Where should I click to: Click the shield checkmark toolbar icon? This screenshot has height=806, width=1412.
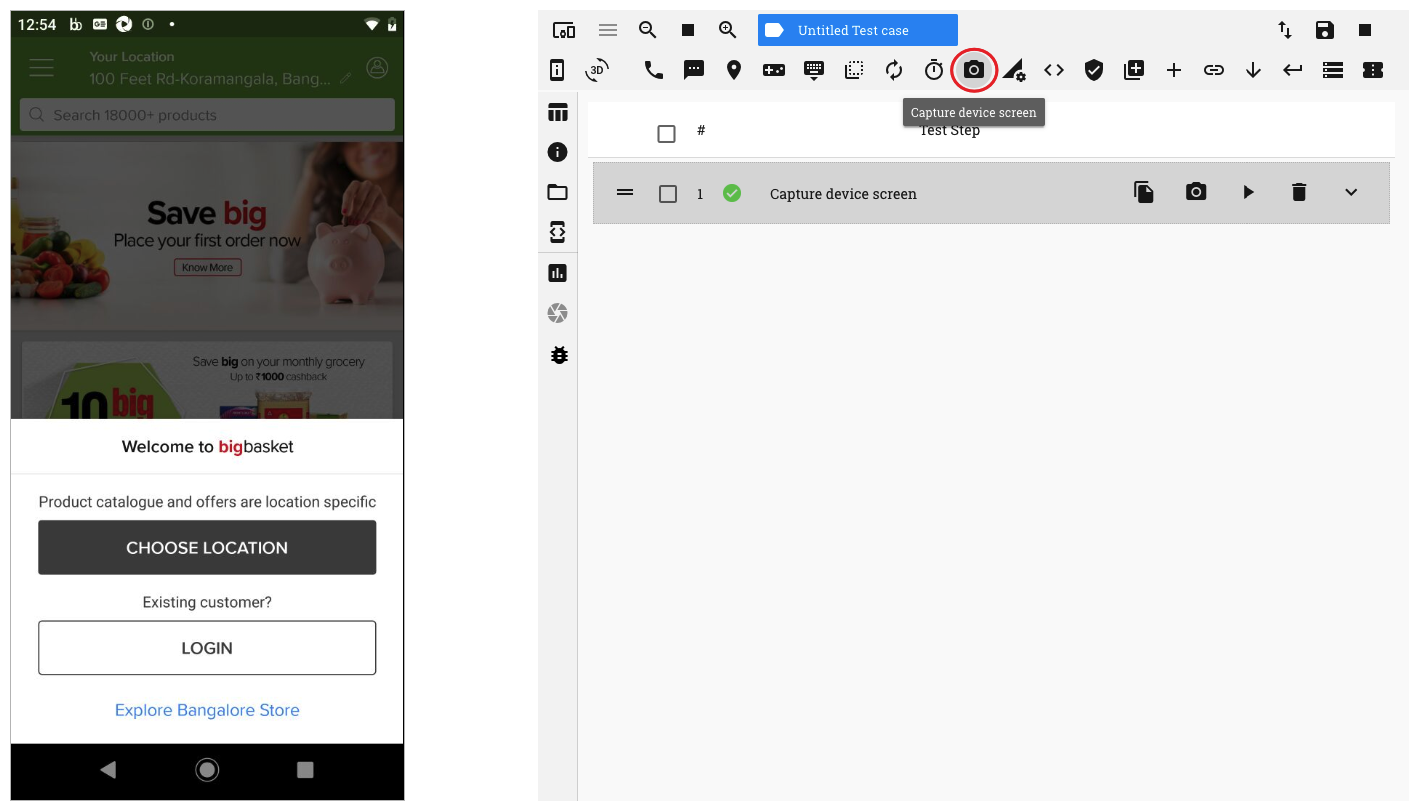tap(1094, 70)
